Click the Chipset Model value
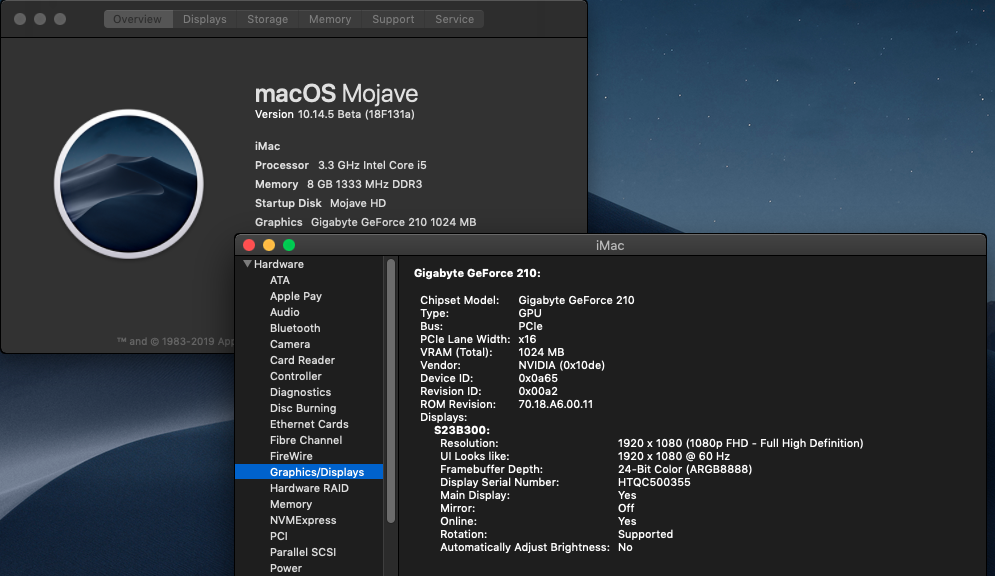 [576, 300]
